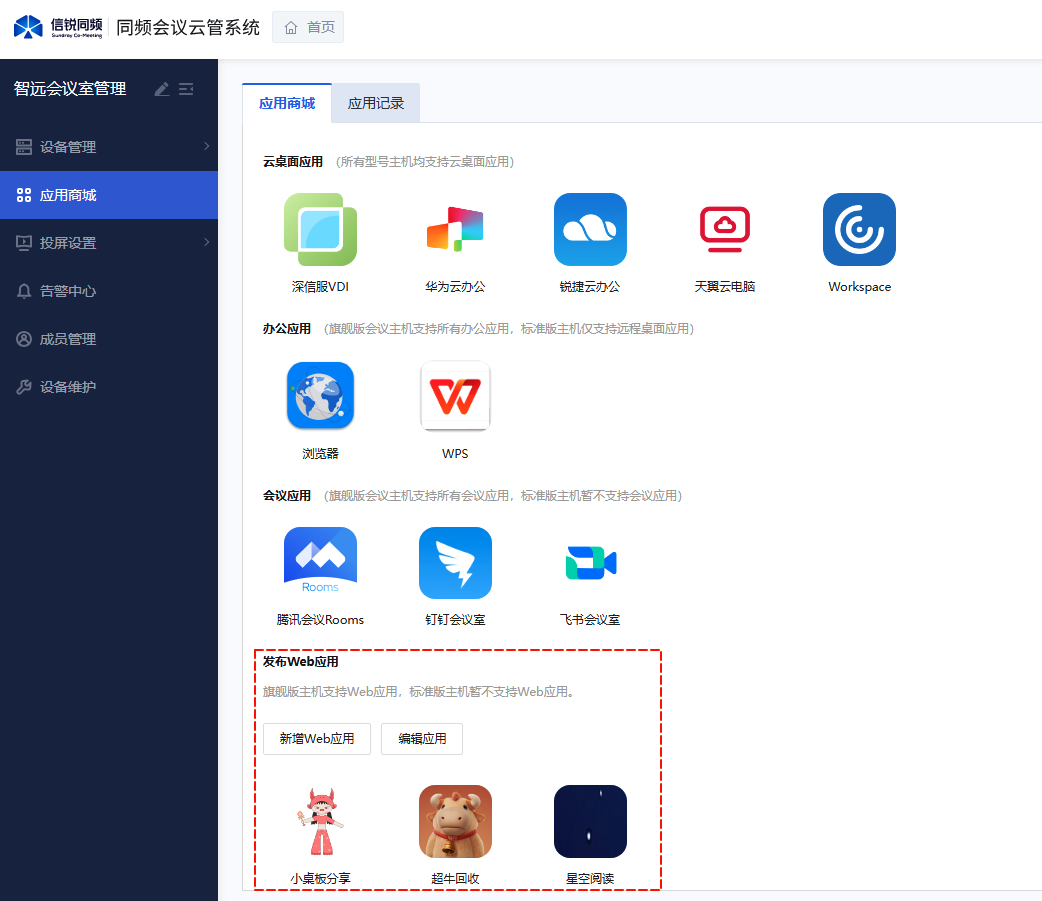This screenshot has width=1042, height=901.
Task: Go to 告警中心 in the sidebar
Action: pos(68,291)
